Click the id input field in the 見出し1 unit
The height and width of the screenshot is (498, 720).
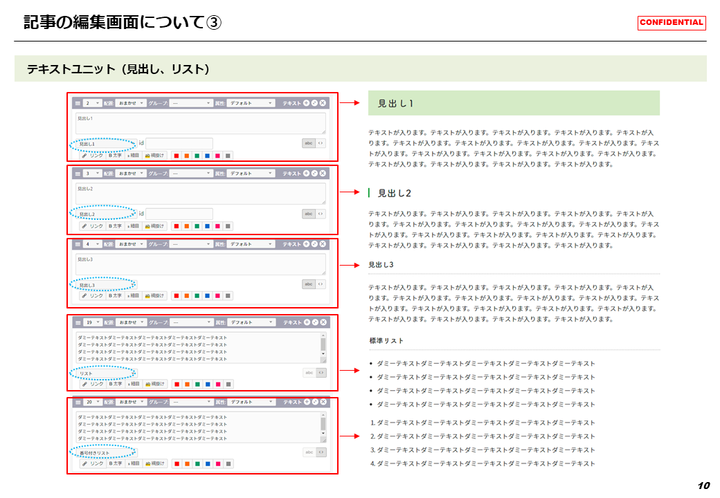coord(180,143)
